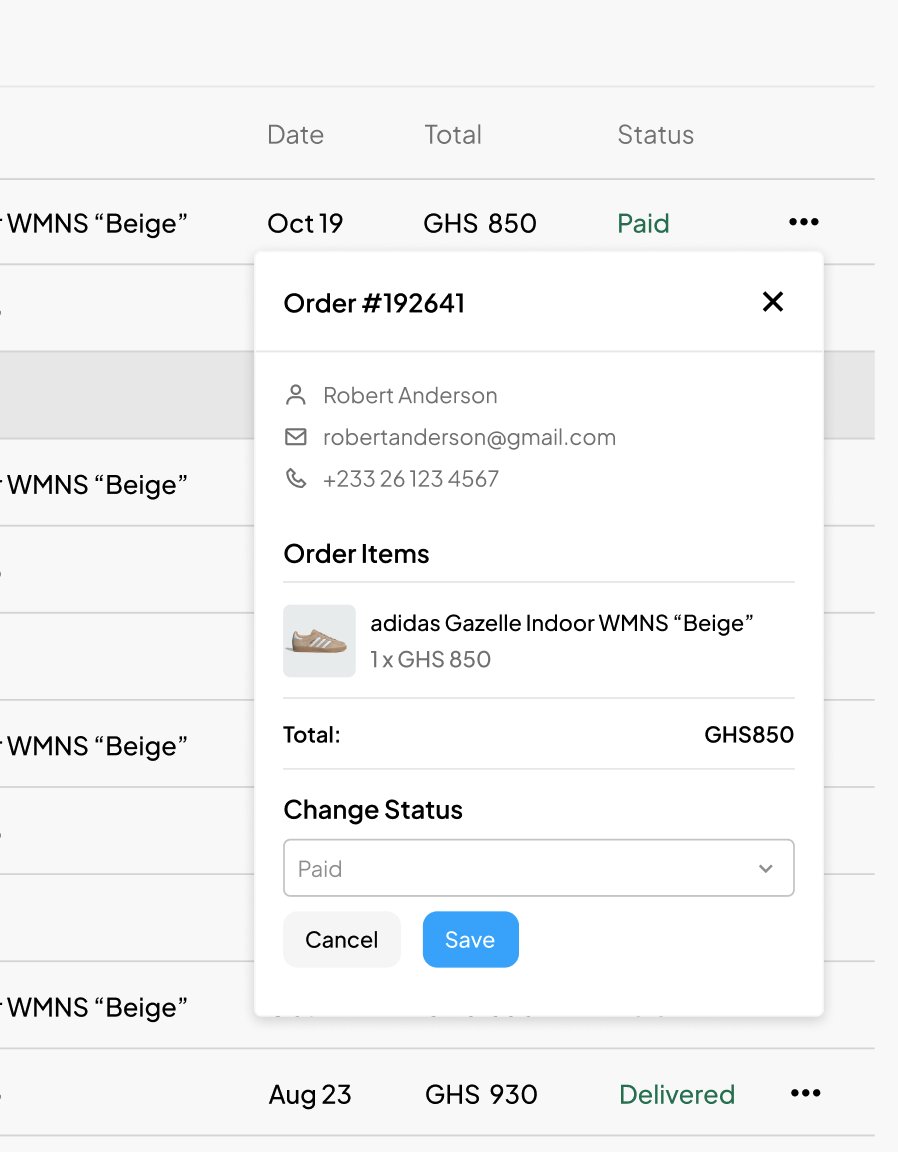Cancel the order status change
Screen dimensions: 898x1152
[x=342, y=940]
